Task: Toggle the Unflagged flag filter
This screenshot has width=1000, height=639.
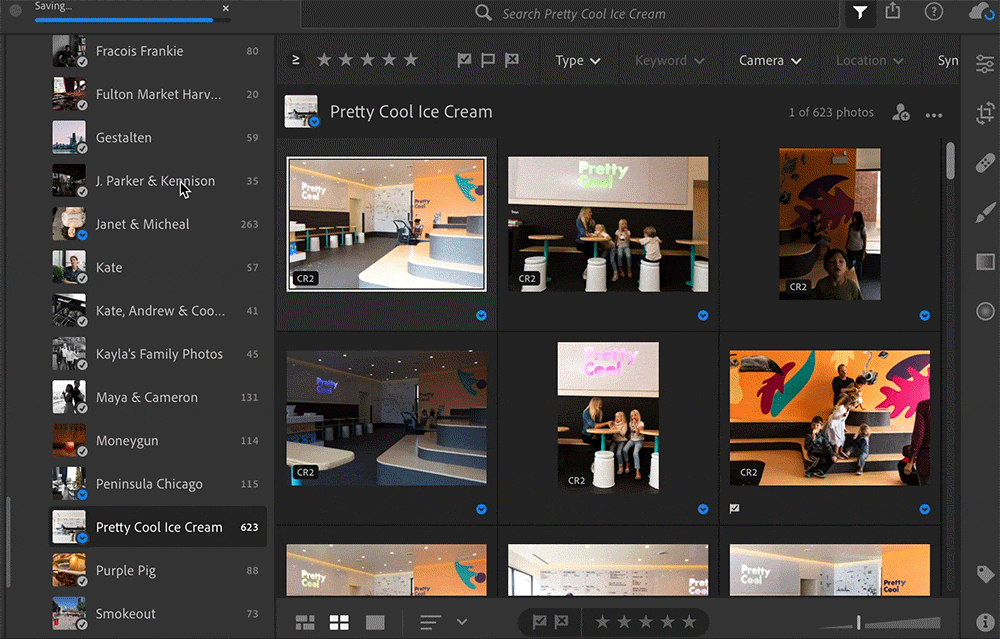Action: pos(488,60)
